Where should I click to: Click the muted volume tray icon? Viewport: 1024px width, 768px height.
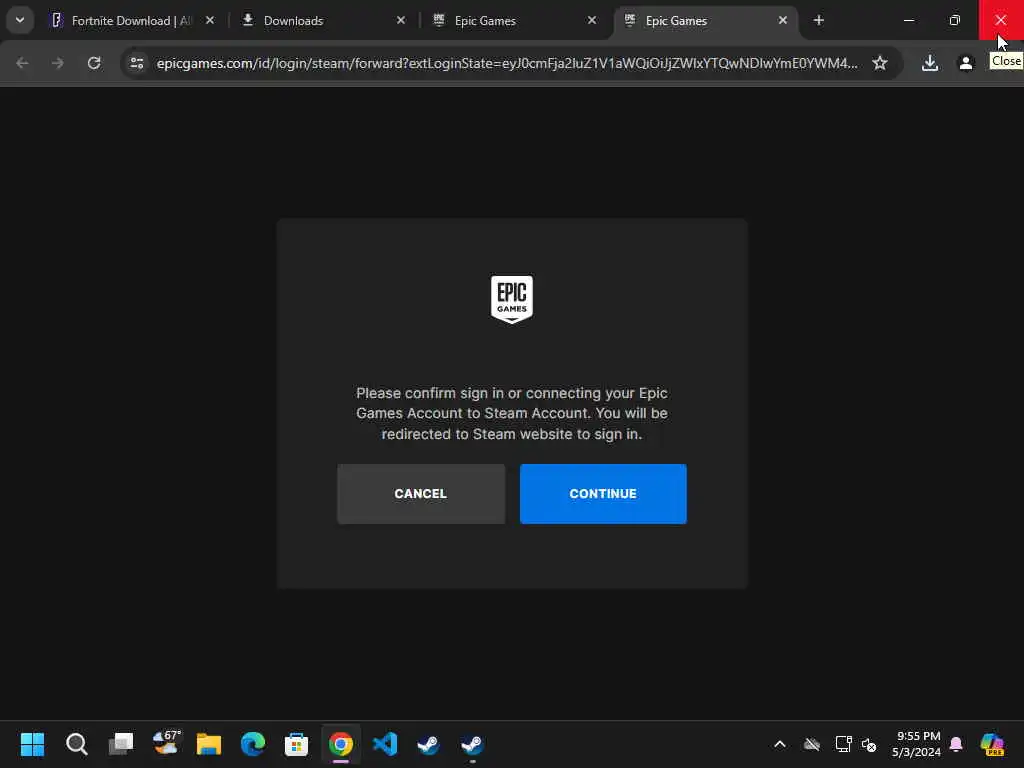869,744
